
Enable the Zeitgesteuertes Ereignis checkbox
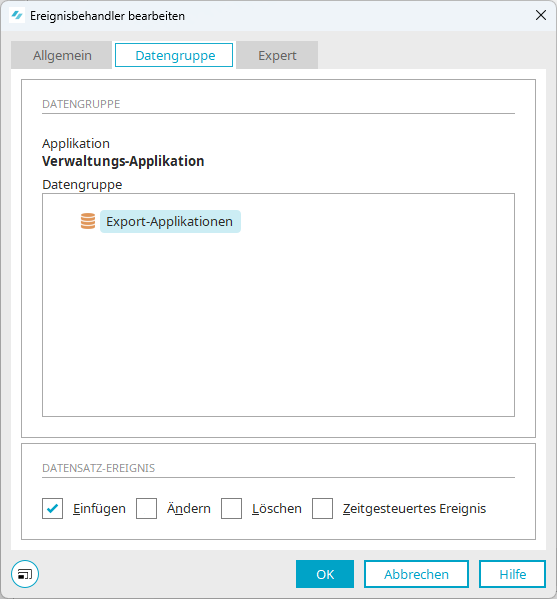tap(322, 508)
